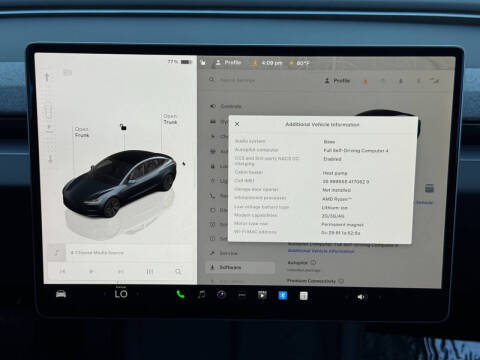Tap the Audio system row label

pos(250,141)
